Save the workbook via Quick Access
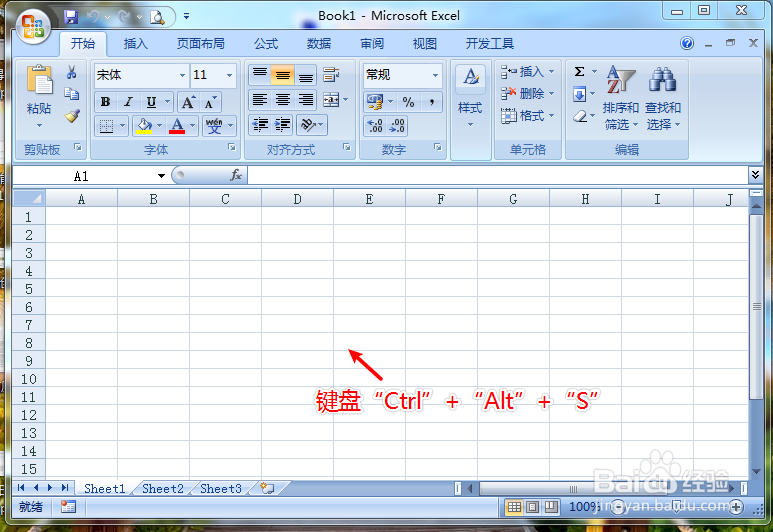 click(71, 17)
